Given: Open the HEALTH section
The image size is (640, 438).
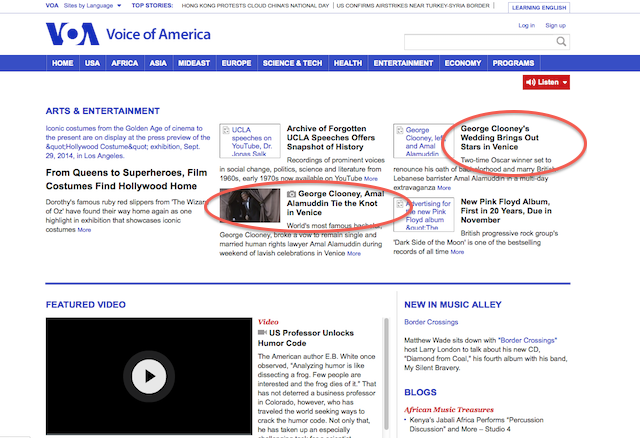Looking at the screenshot, I should (x=348, y=63).
